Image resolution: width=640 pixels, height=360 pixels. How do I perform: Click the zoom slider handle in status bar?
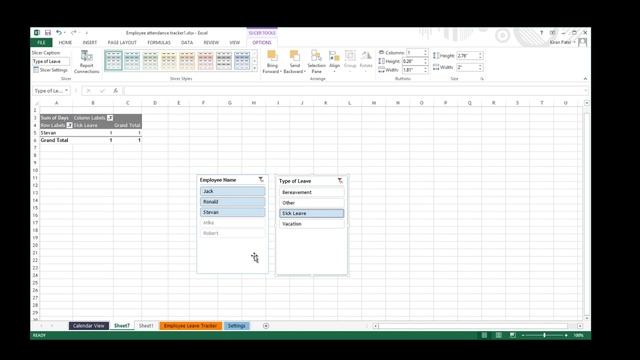point(544,335)
